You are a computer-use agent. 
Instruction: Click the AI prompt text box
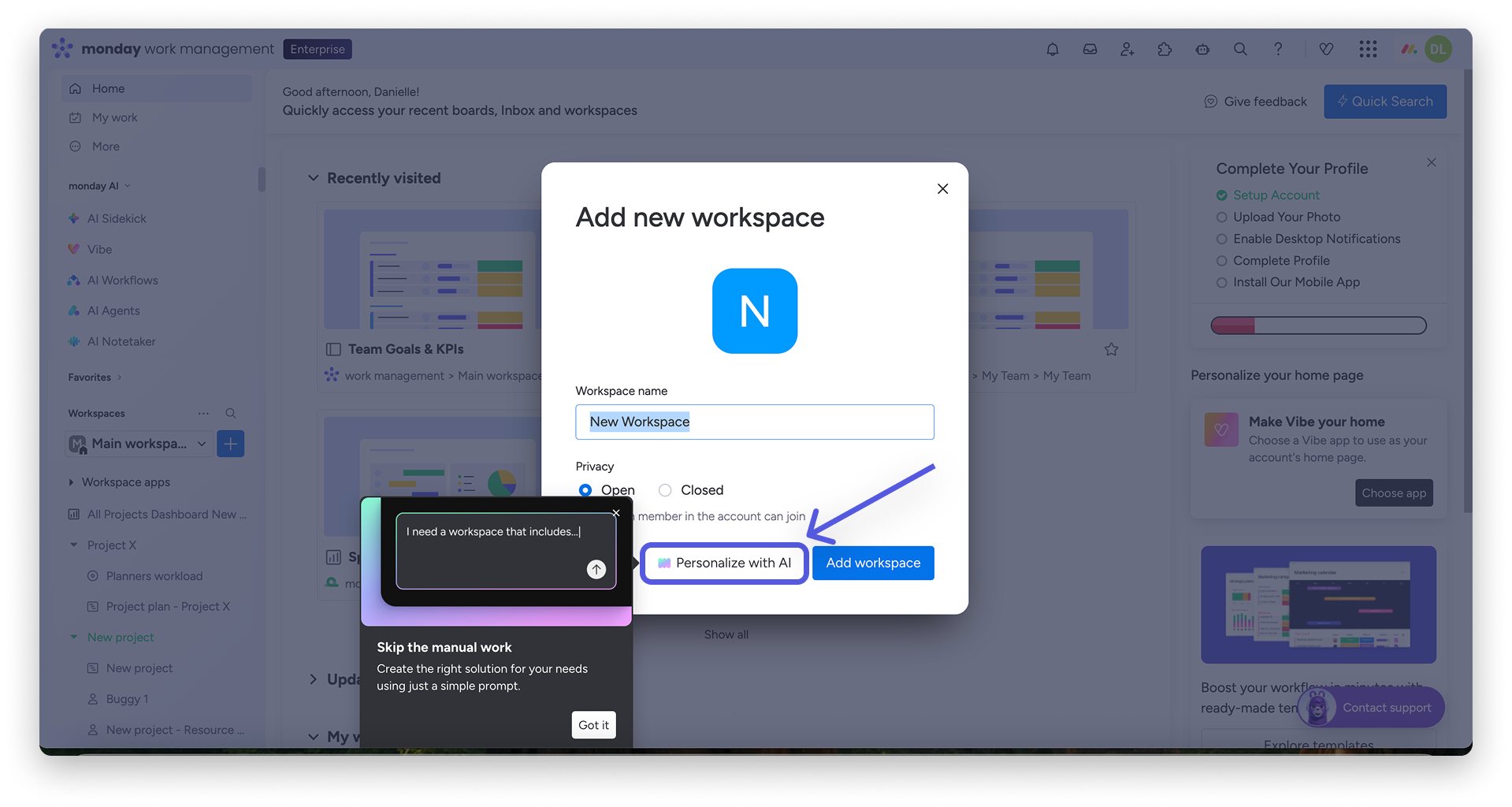click(x=506, y=551)
